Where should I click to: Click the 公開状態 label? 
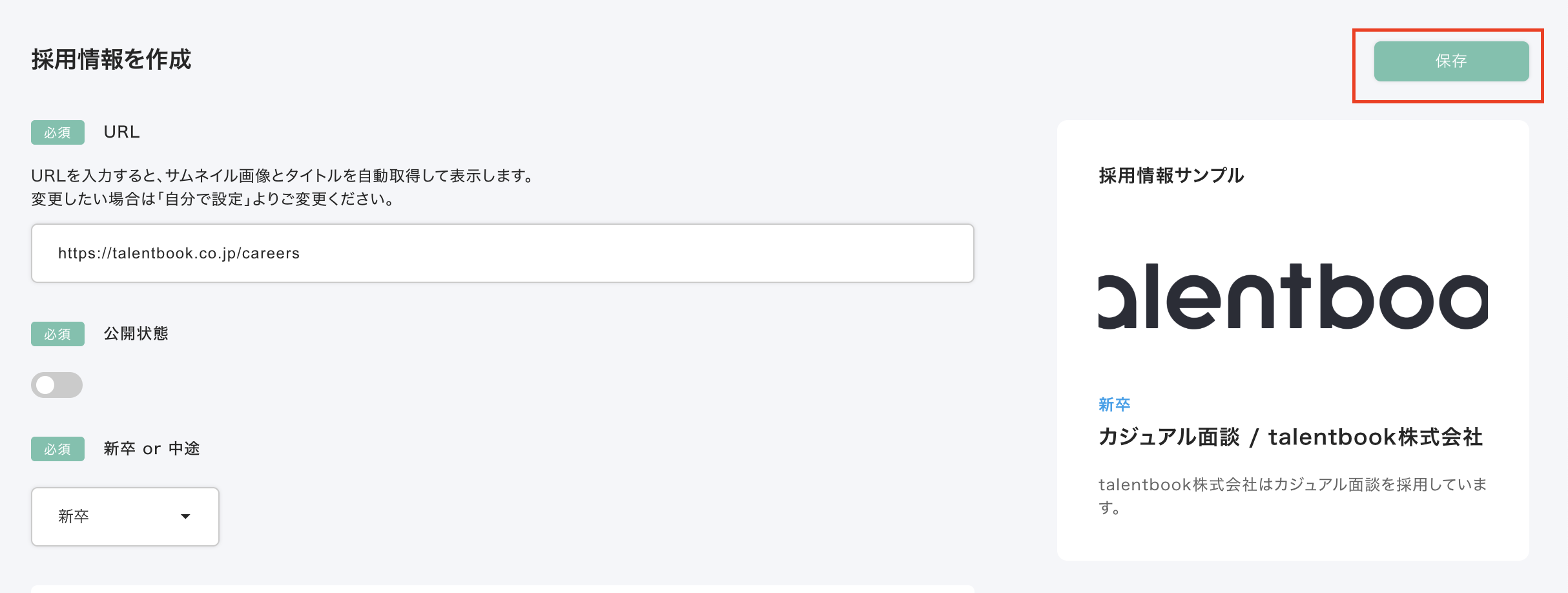tap(136, 333)
